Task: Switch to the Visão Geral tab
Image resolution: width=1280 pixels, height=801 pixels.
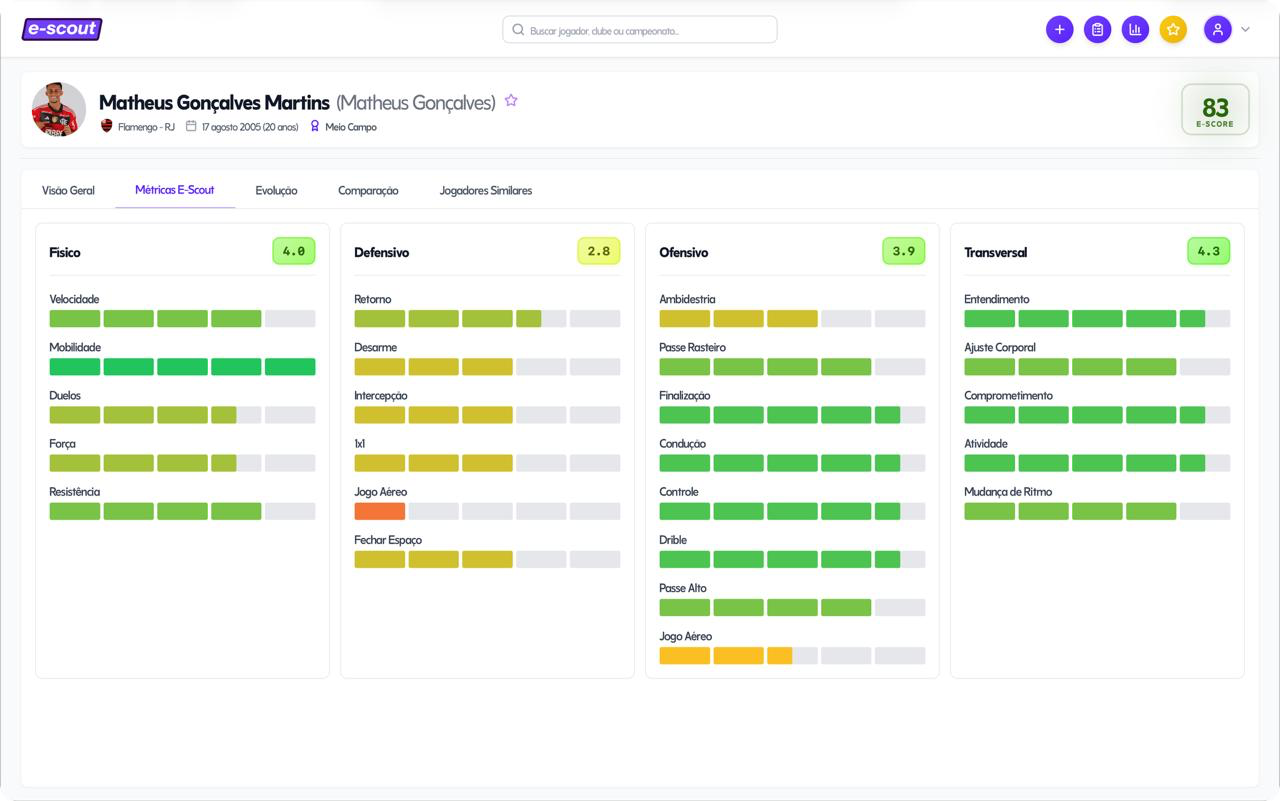Action: pos(68,190)
